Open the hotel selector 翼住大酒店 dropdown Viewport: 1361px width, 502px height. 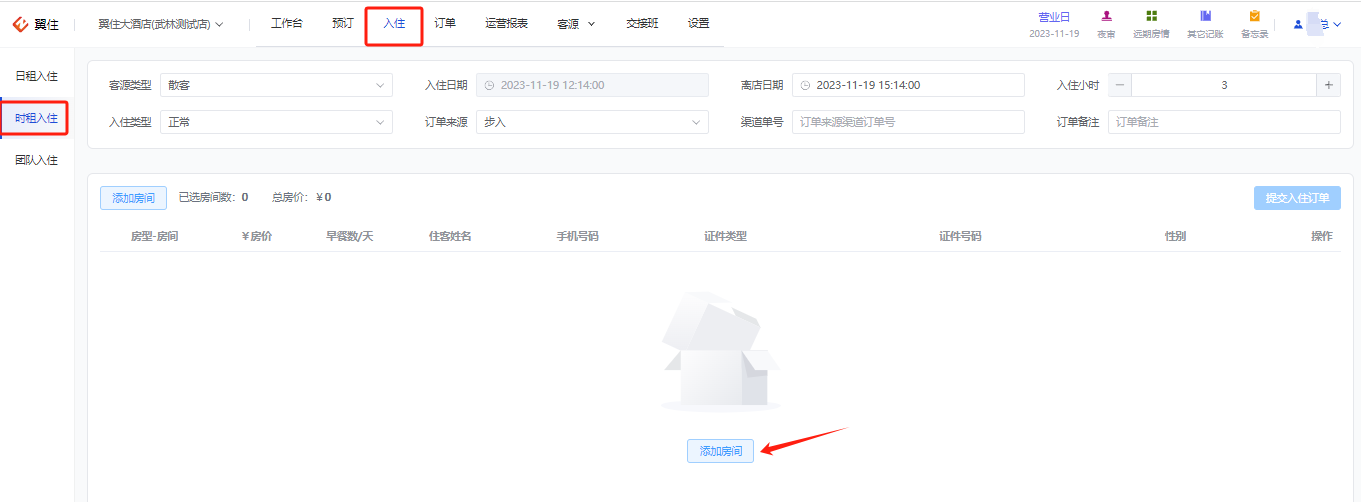[x=160, y=24]
